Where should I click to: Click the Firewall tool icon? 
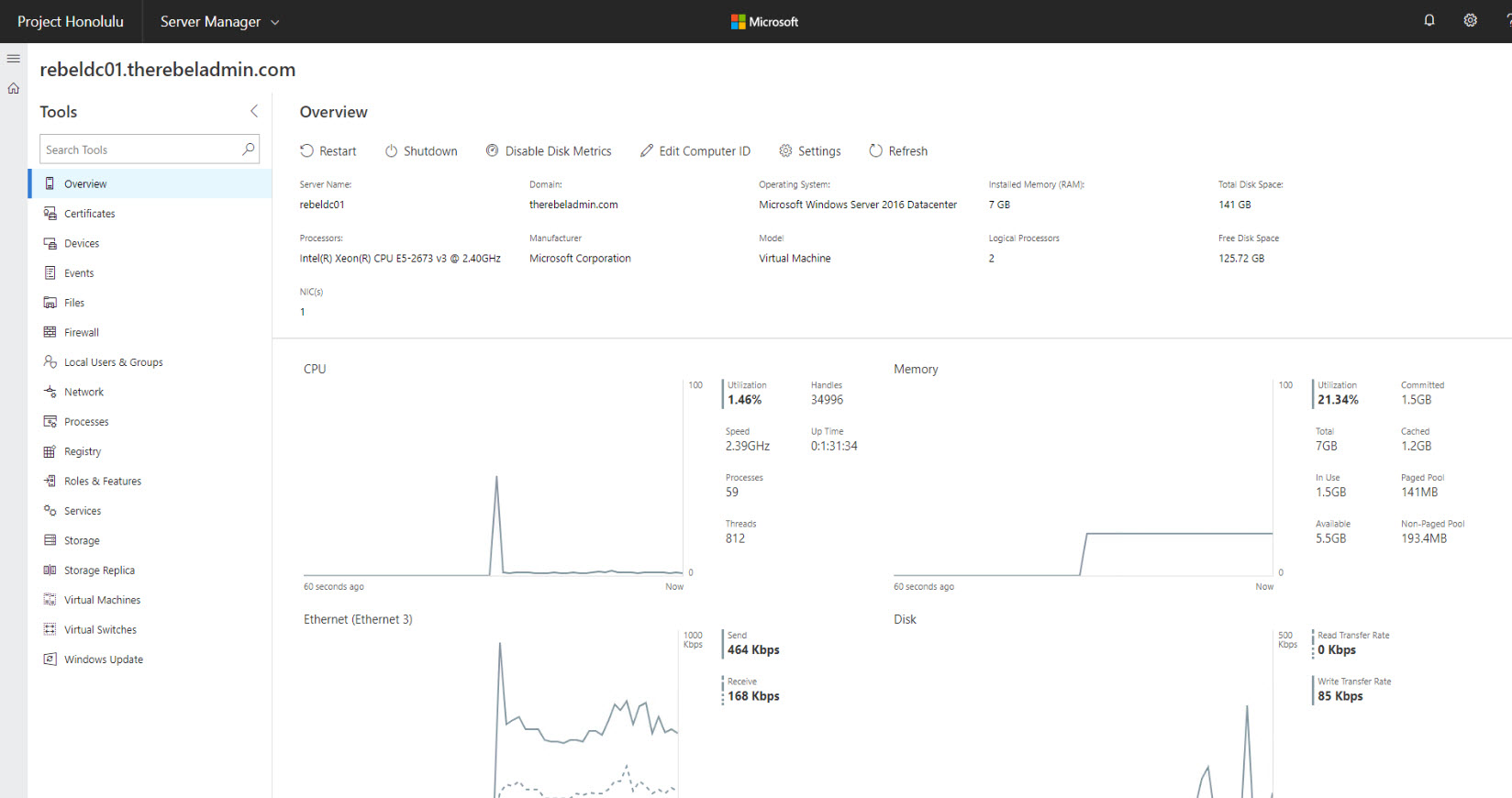50,332
